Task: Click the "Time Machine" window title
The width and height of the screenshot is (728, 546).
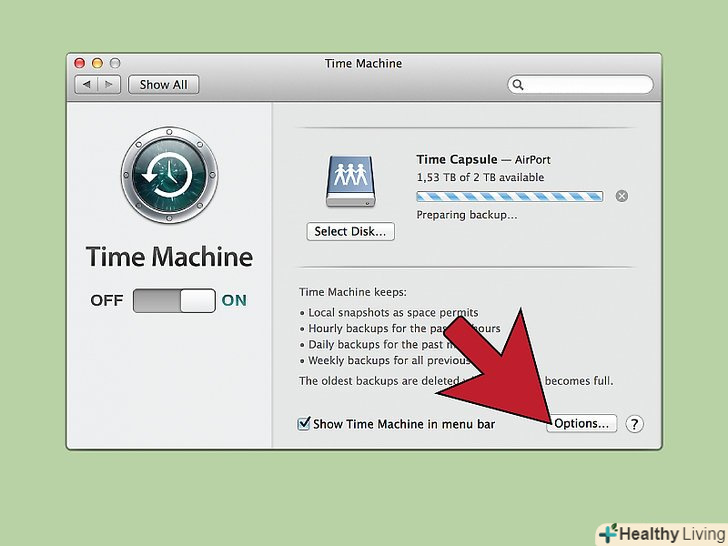Action: [x=364, y=63]
